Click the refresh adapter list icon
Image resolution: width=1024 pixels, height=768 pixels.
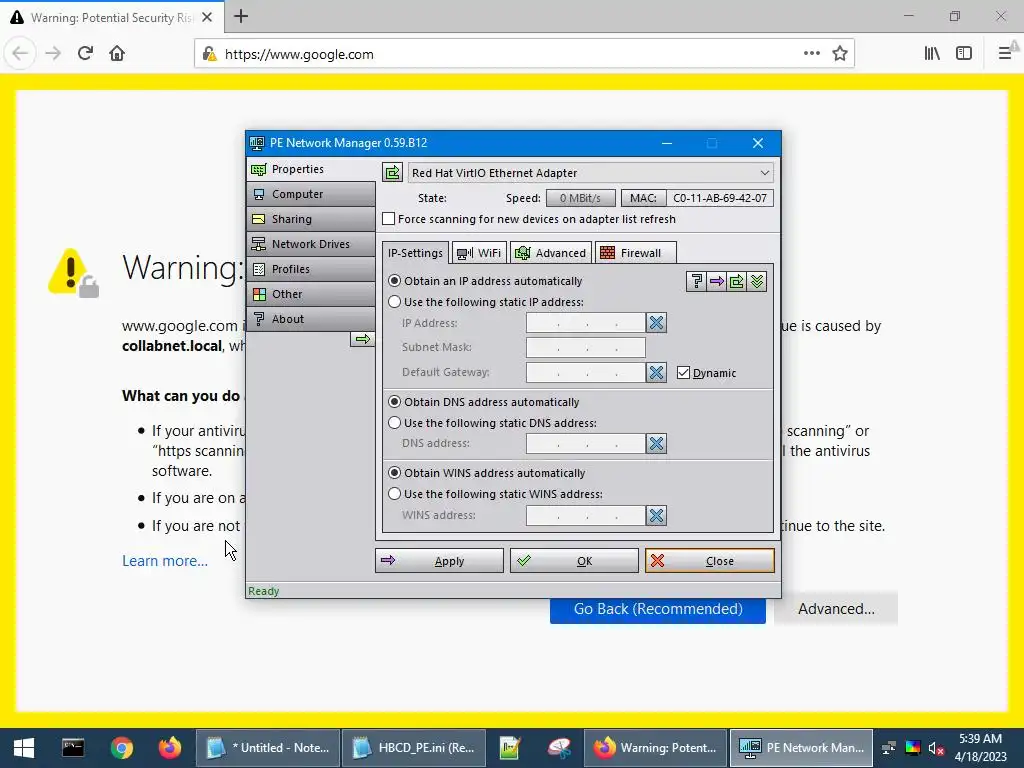392,172
